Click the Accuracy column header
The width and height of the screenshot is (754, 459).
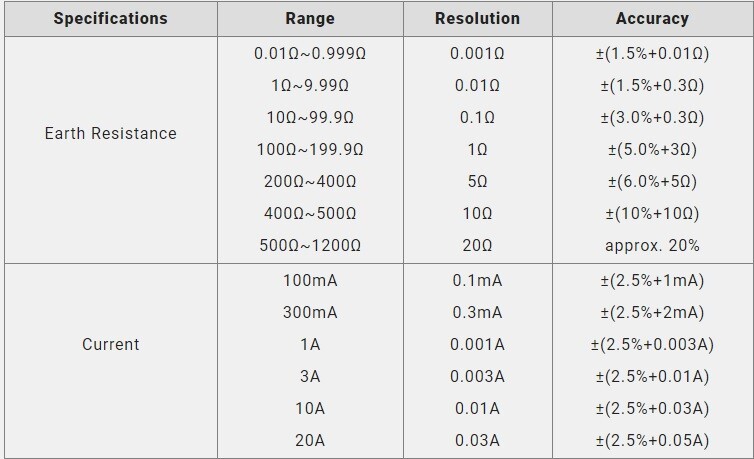pos(652,18)
